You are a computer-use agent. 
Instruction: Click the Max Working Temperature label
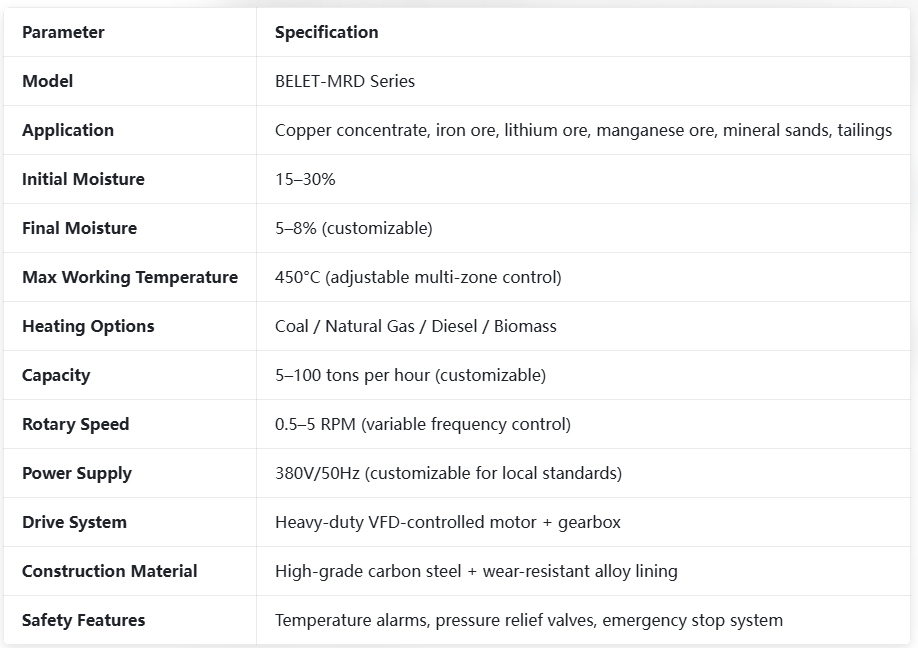coord(130,277)
